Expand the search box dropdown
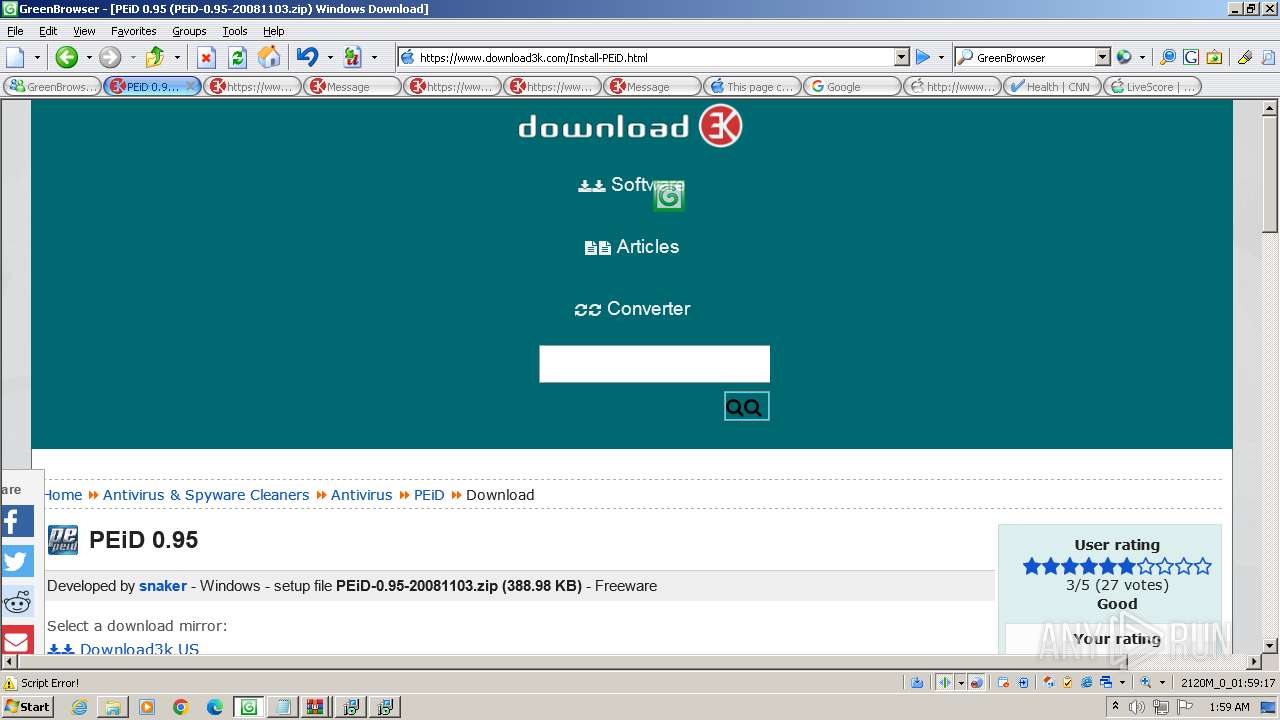The width and height of the screenshot is (1280, 720). tap(1102, 57)
